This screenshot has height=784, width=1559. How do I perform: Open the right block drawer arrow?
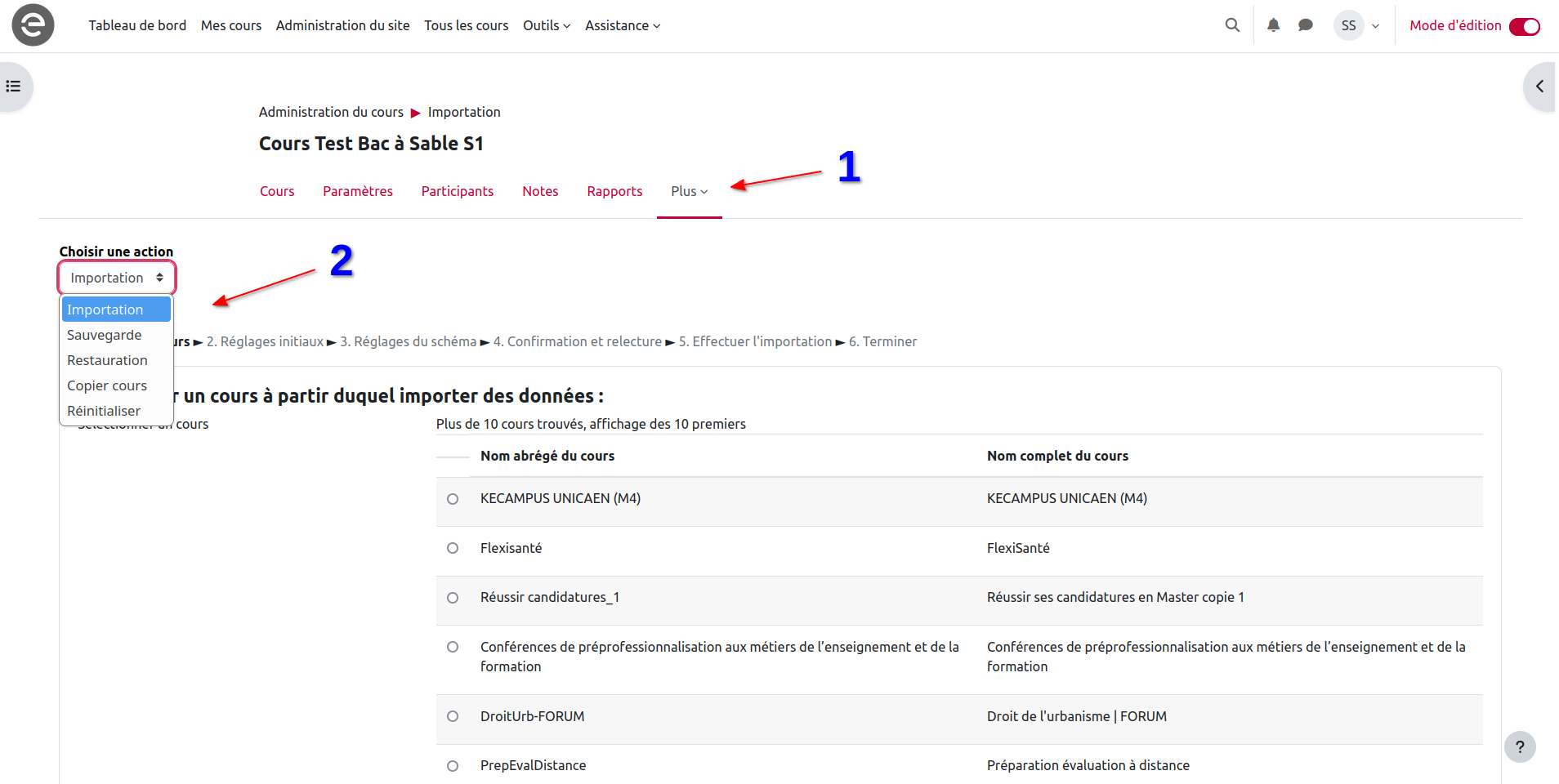coord(1539,86)
